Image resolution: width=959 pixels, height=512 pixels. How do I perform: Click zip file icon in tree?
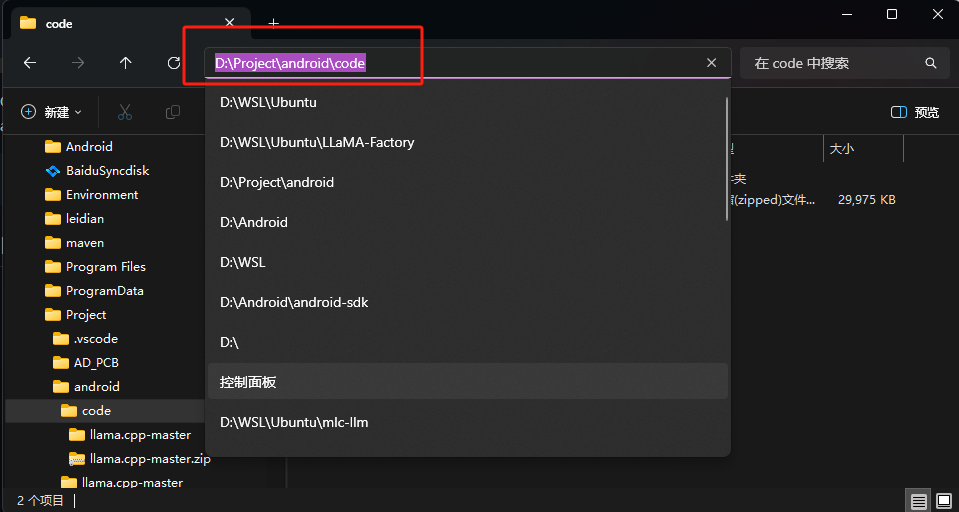[76, 459]
